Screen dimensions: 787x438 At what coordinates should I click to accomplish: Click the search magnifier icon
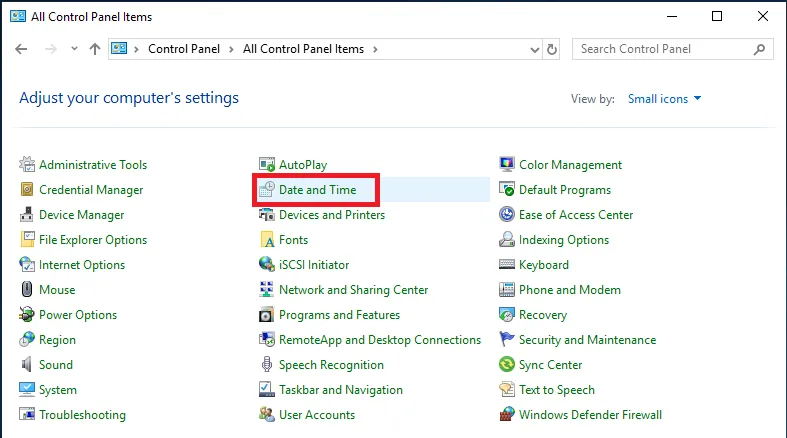point(759,49)
